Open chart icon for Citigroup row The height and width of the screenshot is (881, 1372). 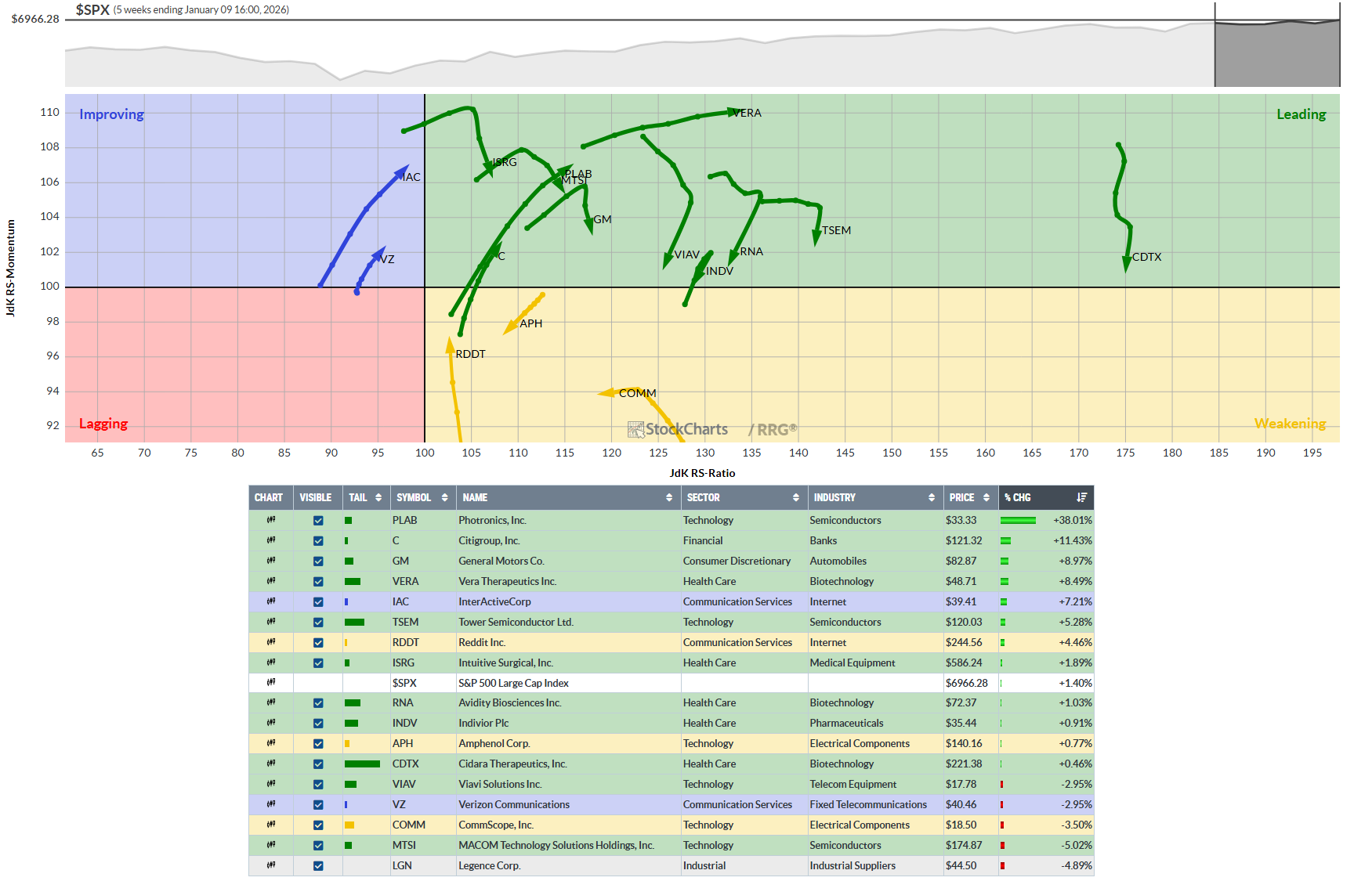coord(271,540)
